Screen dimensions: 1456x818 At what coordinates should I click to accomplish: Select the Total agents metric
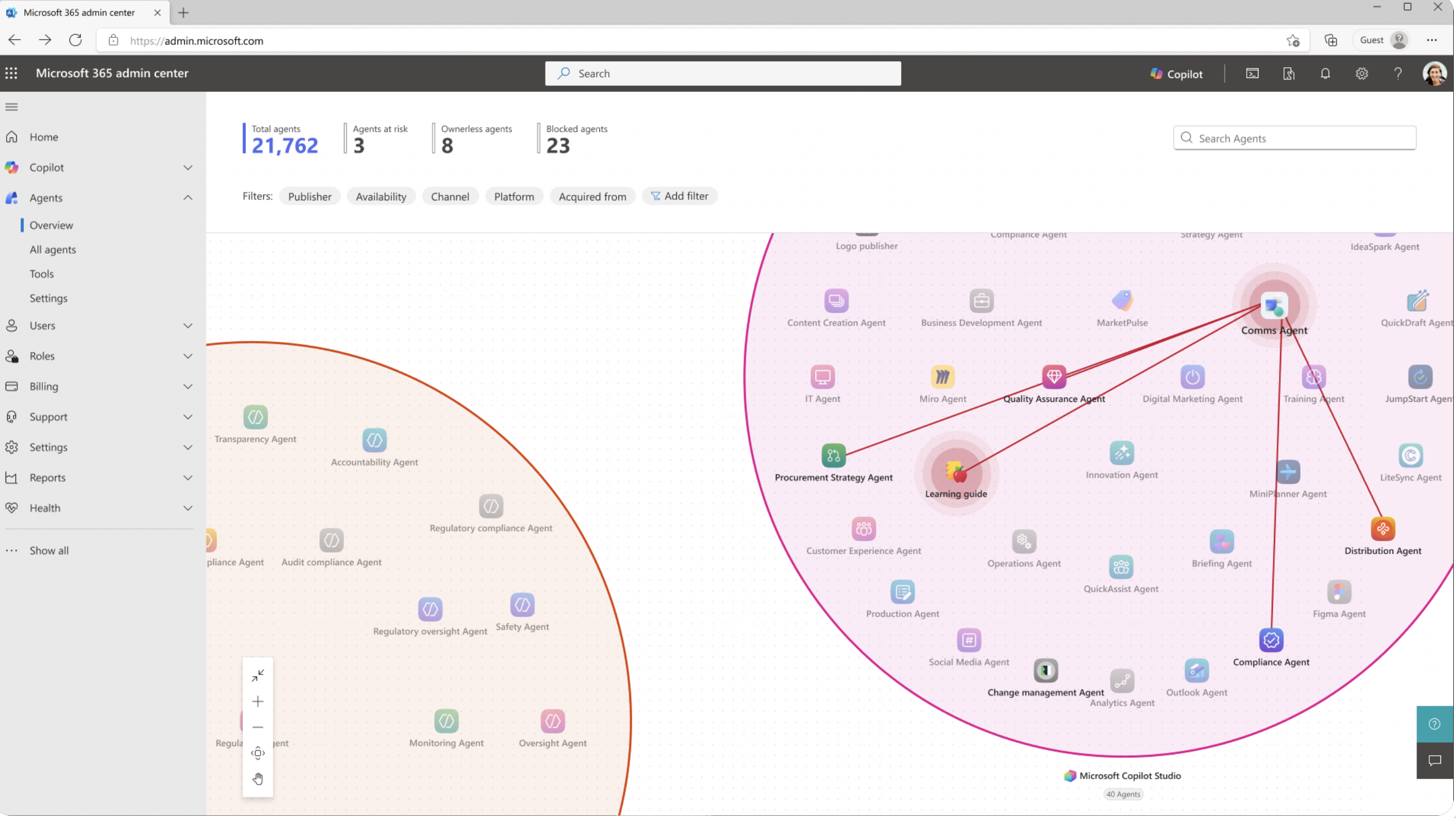tap(282, 139)
